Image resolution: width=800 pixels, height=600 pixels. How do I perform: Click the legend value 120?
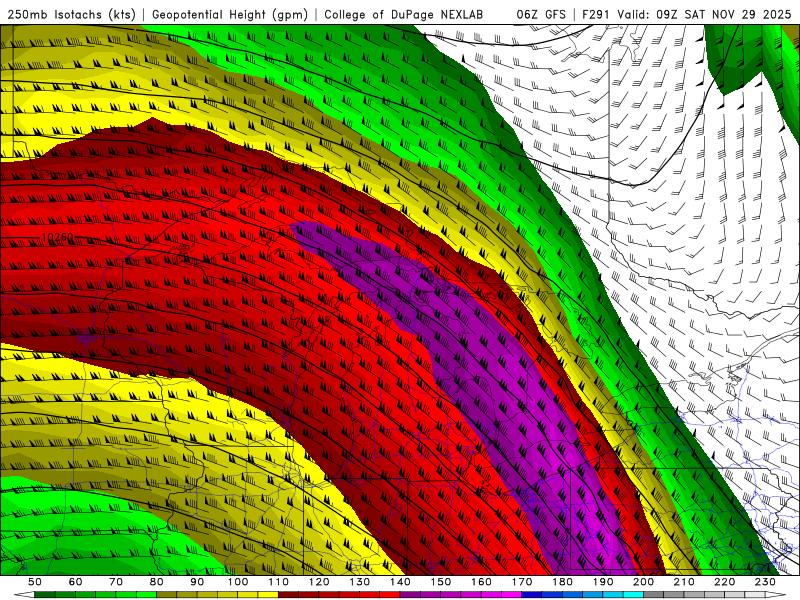pos(319,582)
